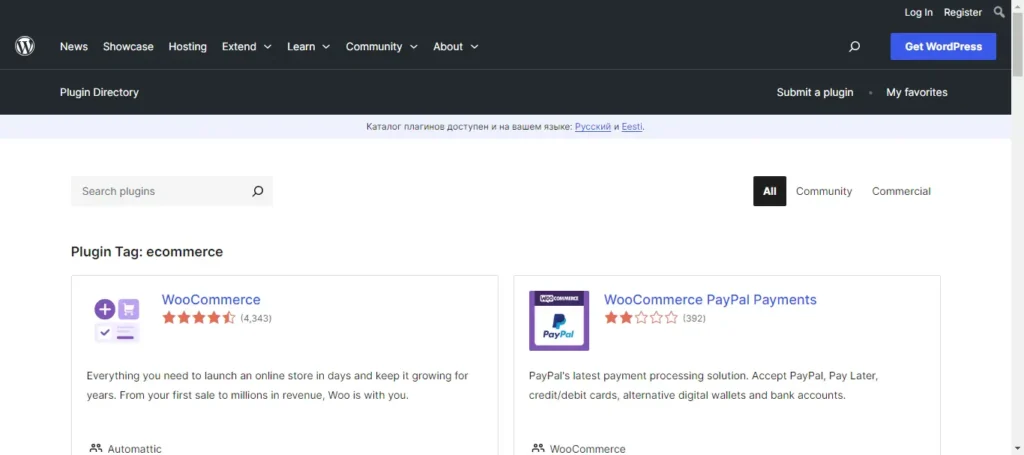Open the News page

click(x=74, y=46)
